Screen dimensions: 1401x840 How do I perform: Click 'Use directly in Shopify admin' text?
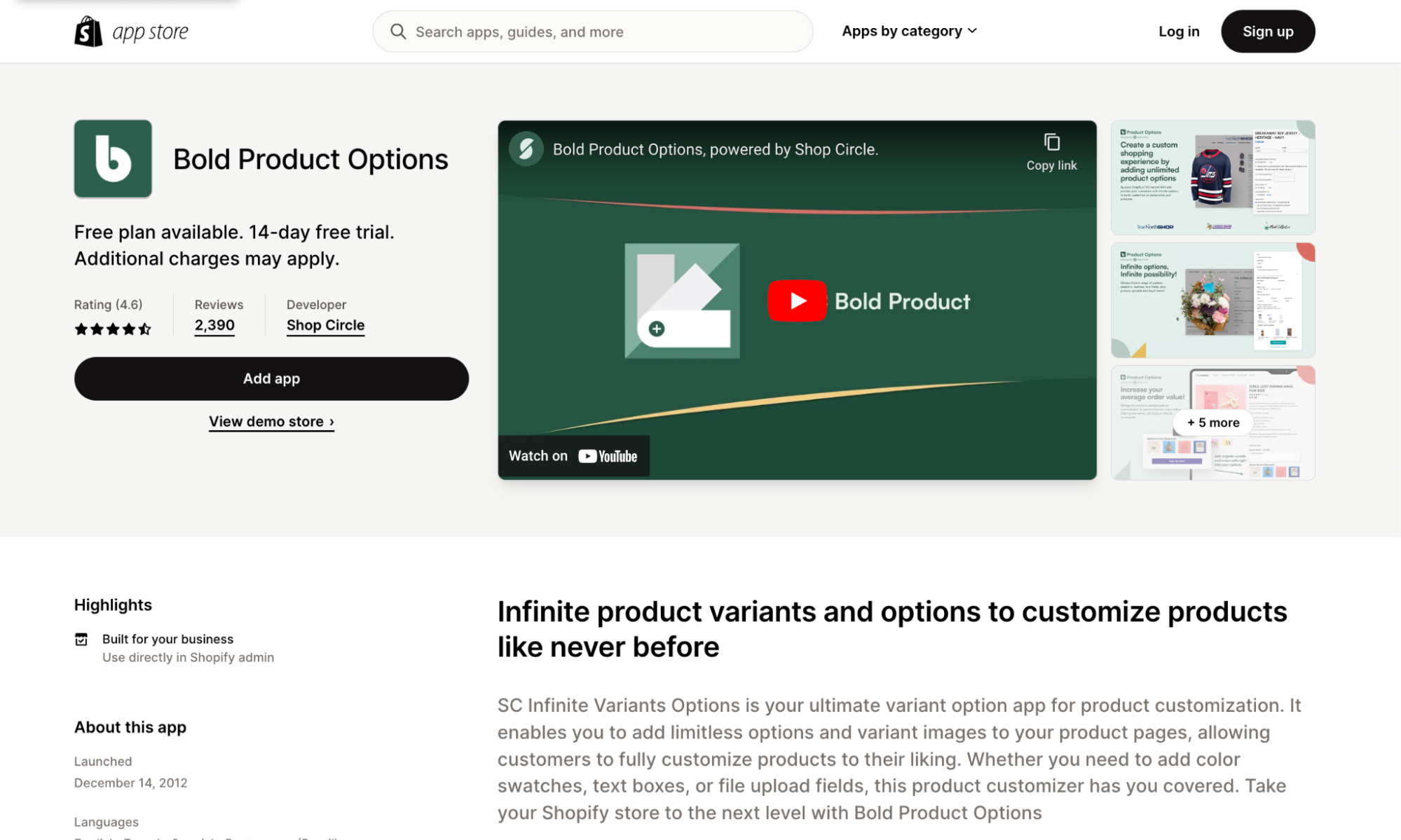pyautogui.click(x=188, y=657)
